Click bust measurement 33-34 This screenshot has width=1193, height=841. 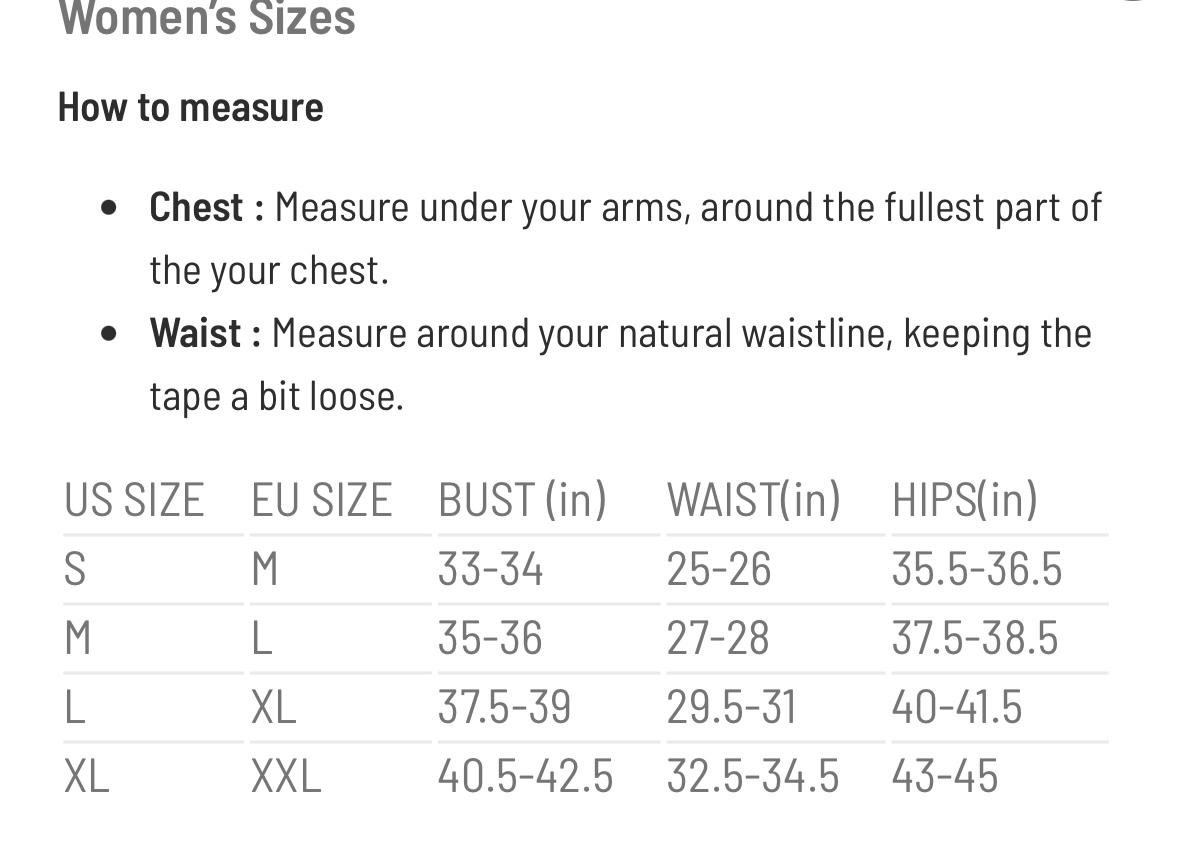(x=490, y=569)
